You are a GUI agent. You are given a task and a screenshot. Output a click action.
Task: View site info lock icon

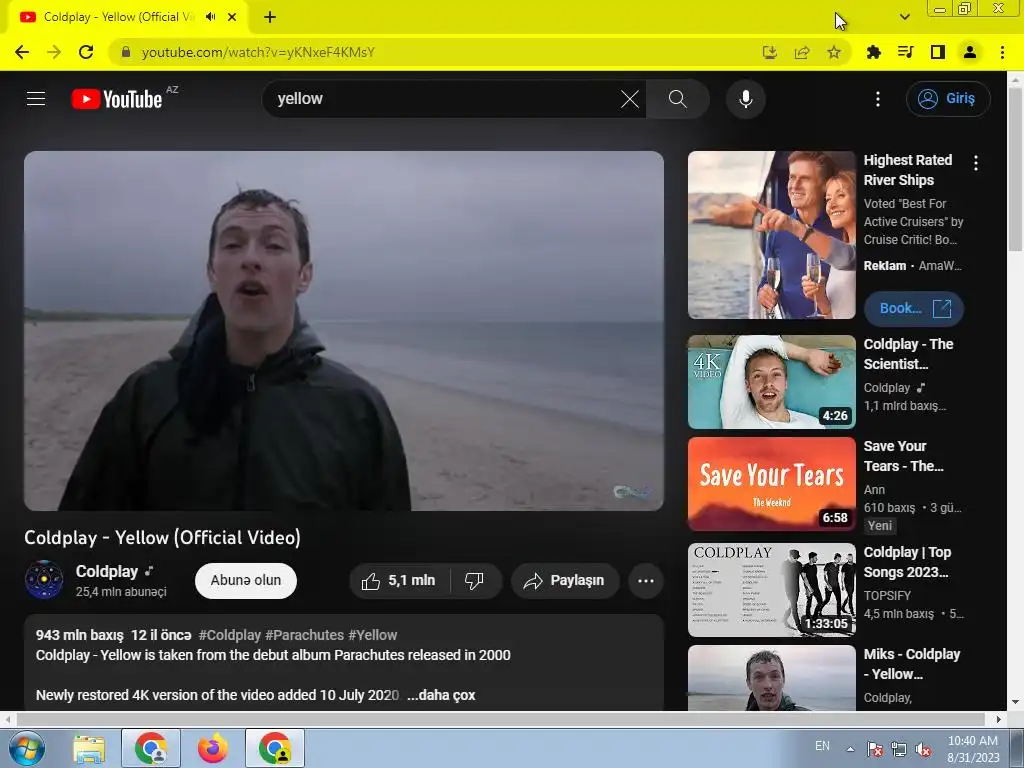pos(126,52)
